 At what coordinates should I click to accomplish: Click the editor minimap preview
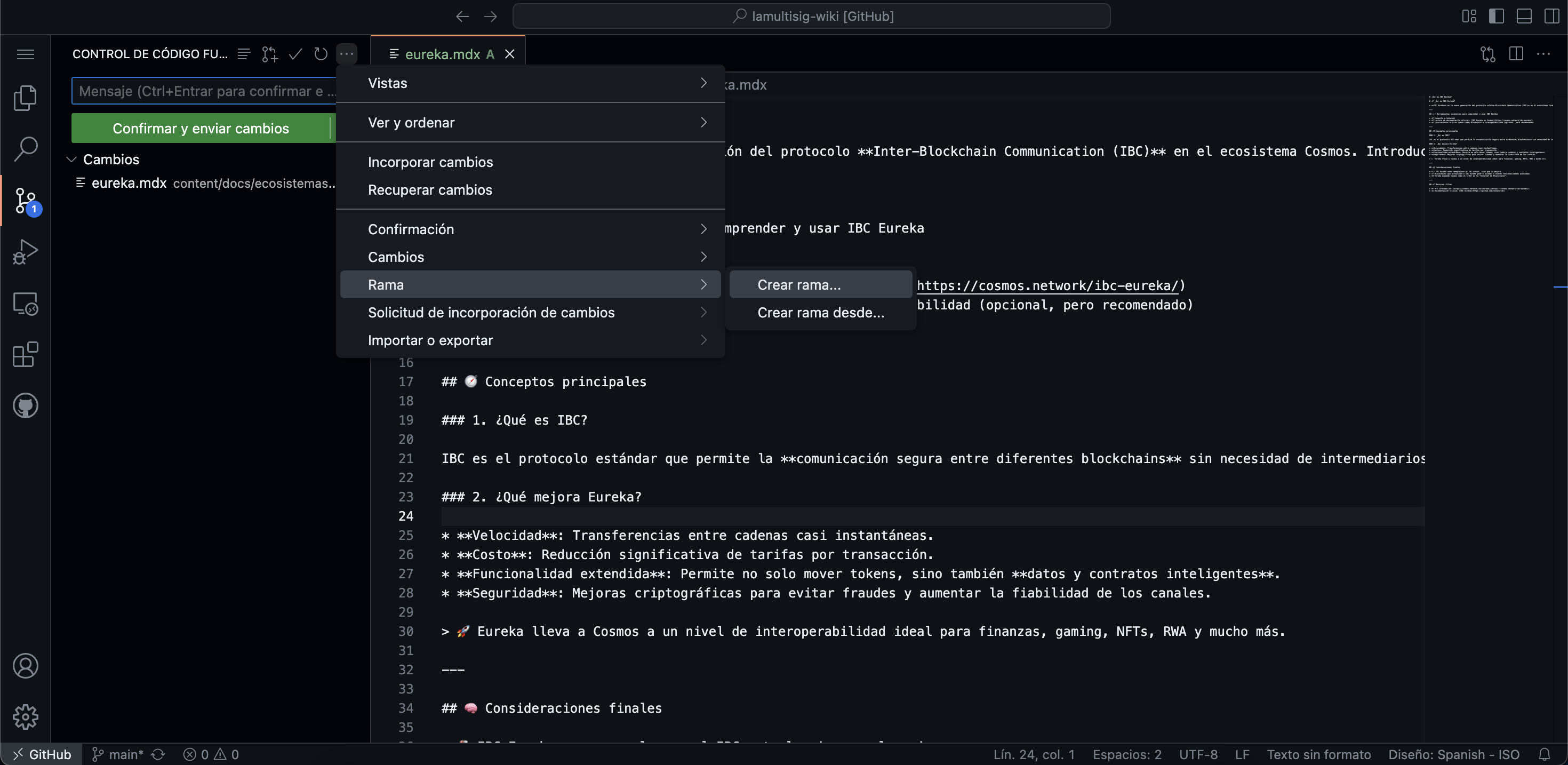click(x=1491, y=144)
